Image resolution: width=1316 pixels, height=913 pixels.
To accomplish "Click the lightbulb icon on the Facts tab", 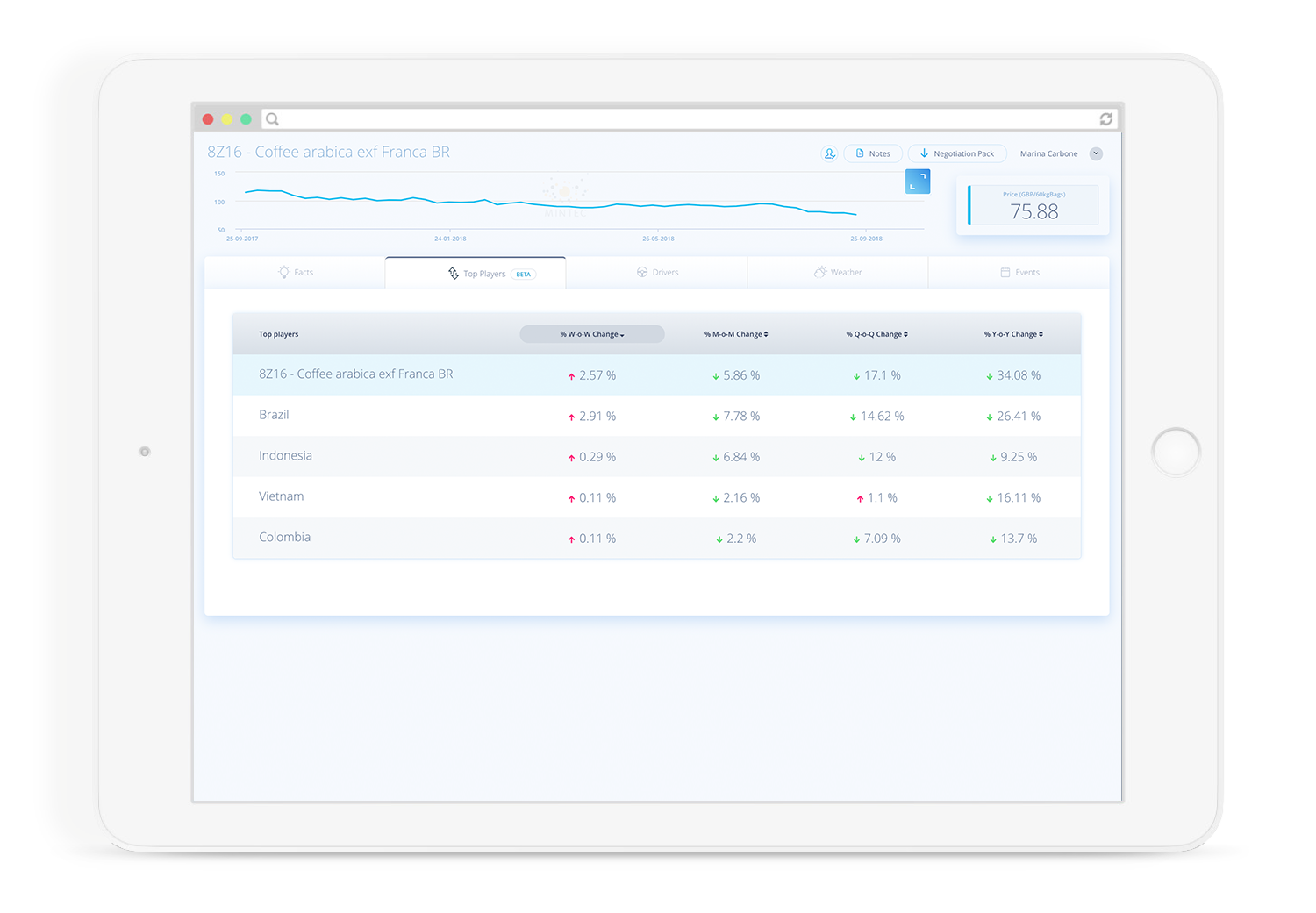I will click(283, 272).
